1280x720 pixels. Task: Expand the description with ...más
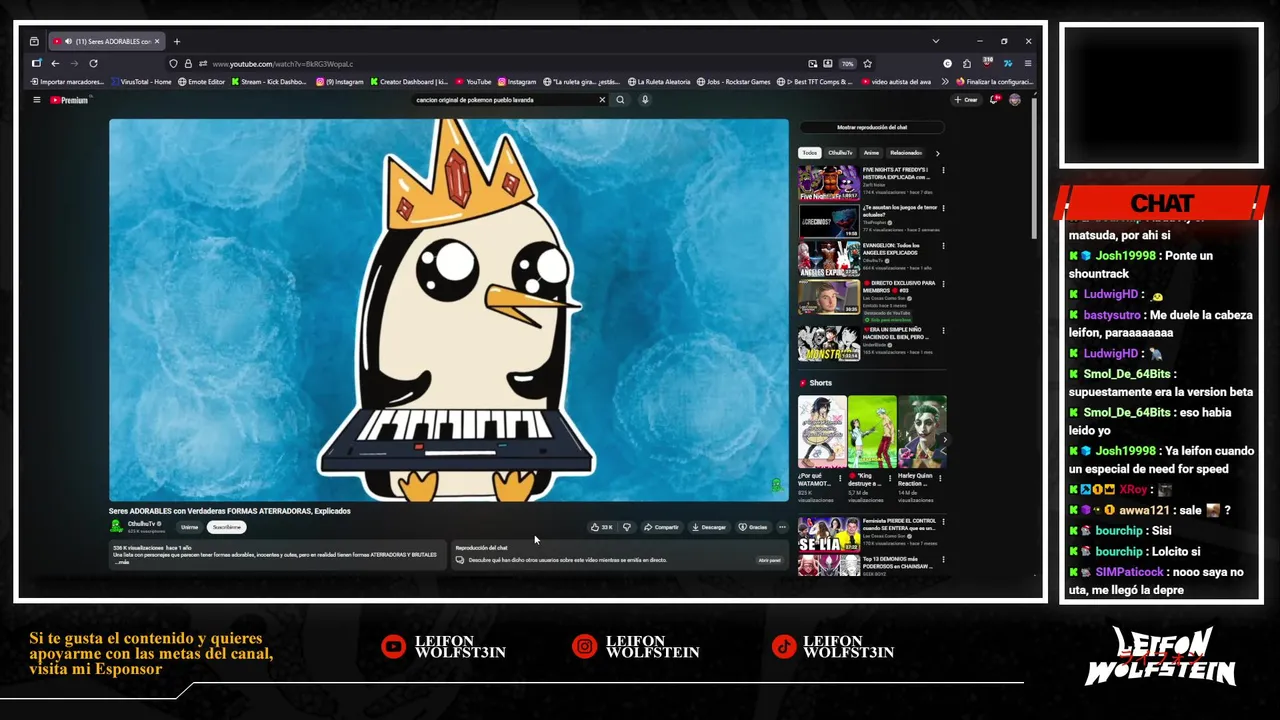[121, 562]
